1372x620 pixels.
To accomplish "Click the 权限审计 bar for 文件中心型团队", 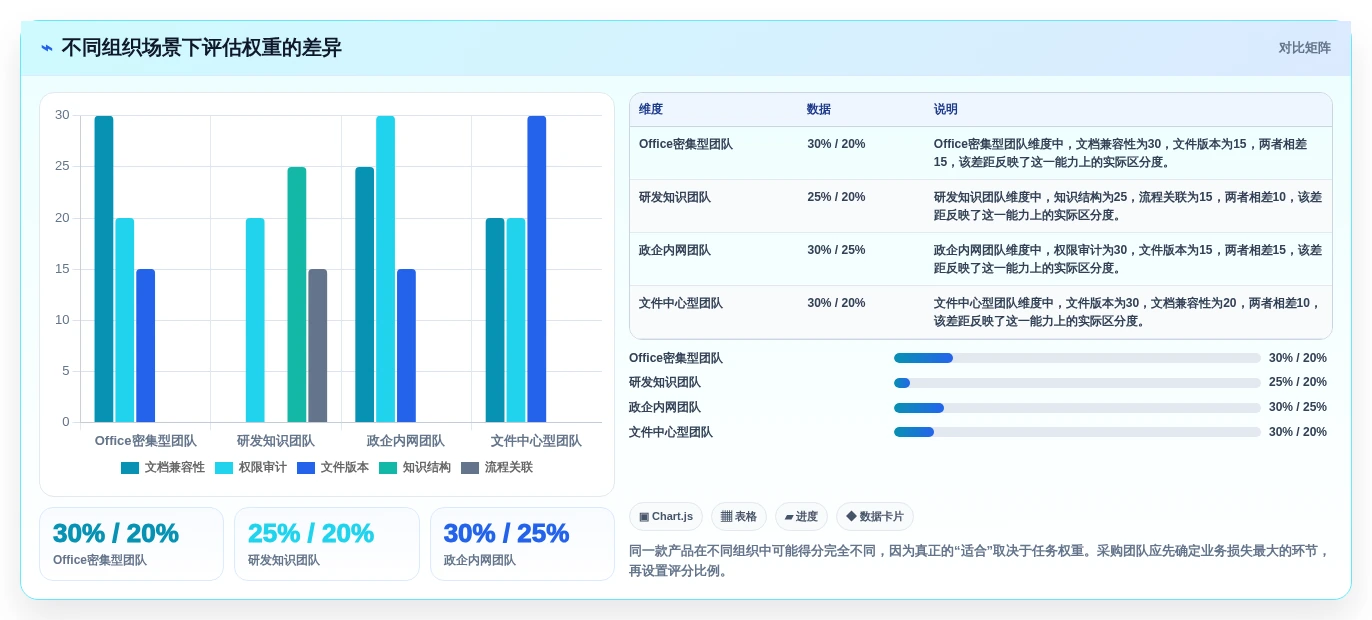I will [x=516, y=320].
